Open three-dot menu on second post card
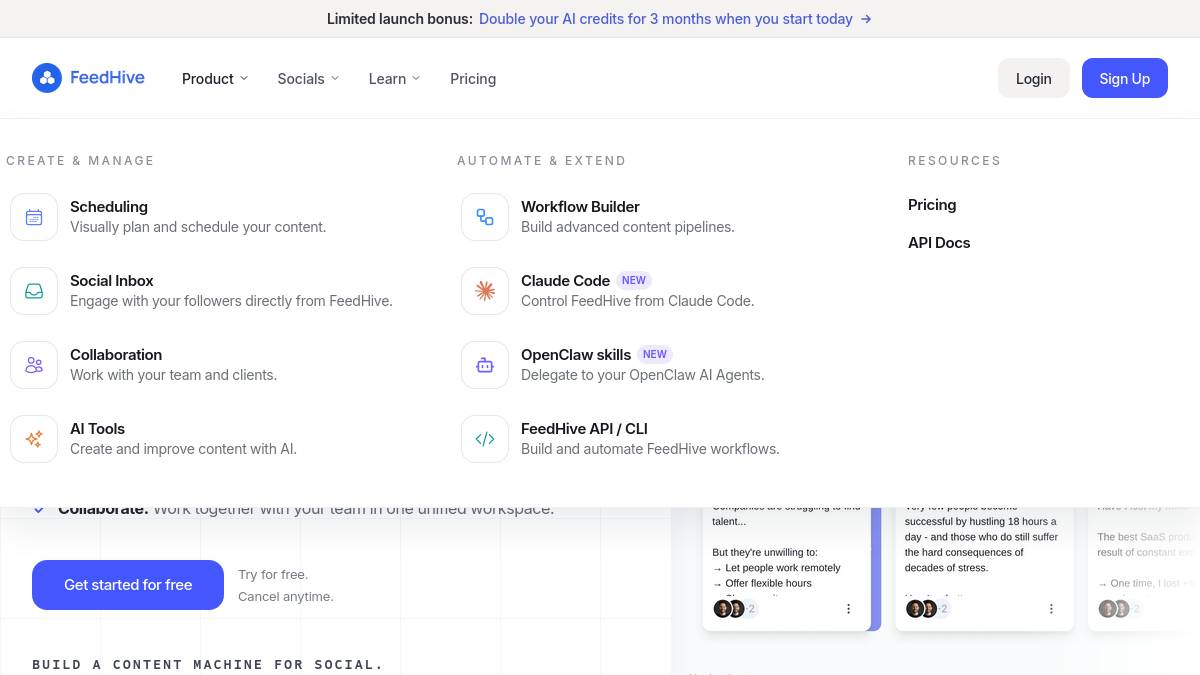1200x675 pixels. [x=1051, y=608]
